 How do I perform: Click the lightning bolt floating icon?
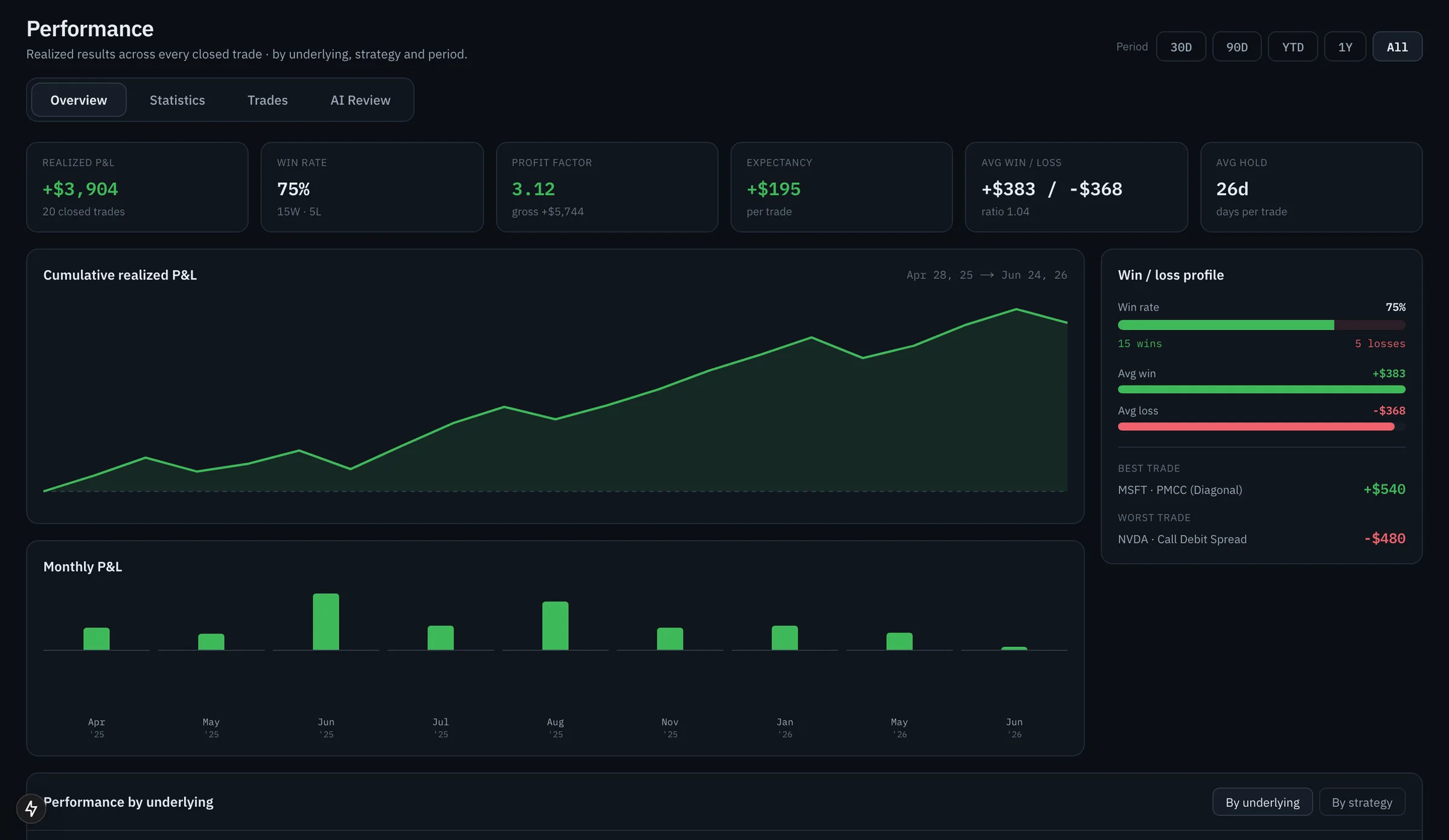pos(31,808)
